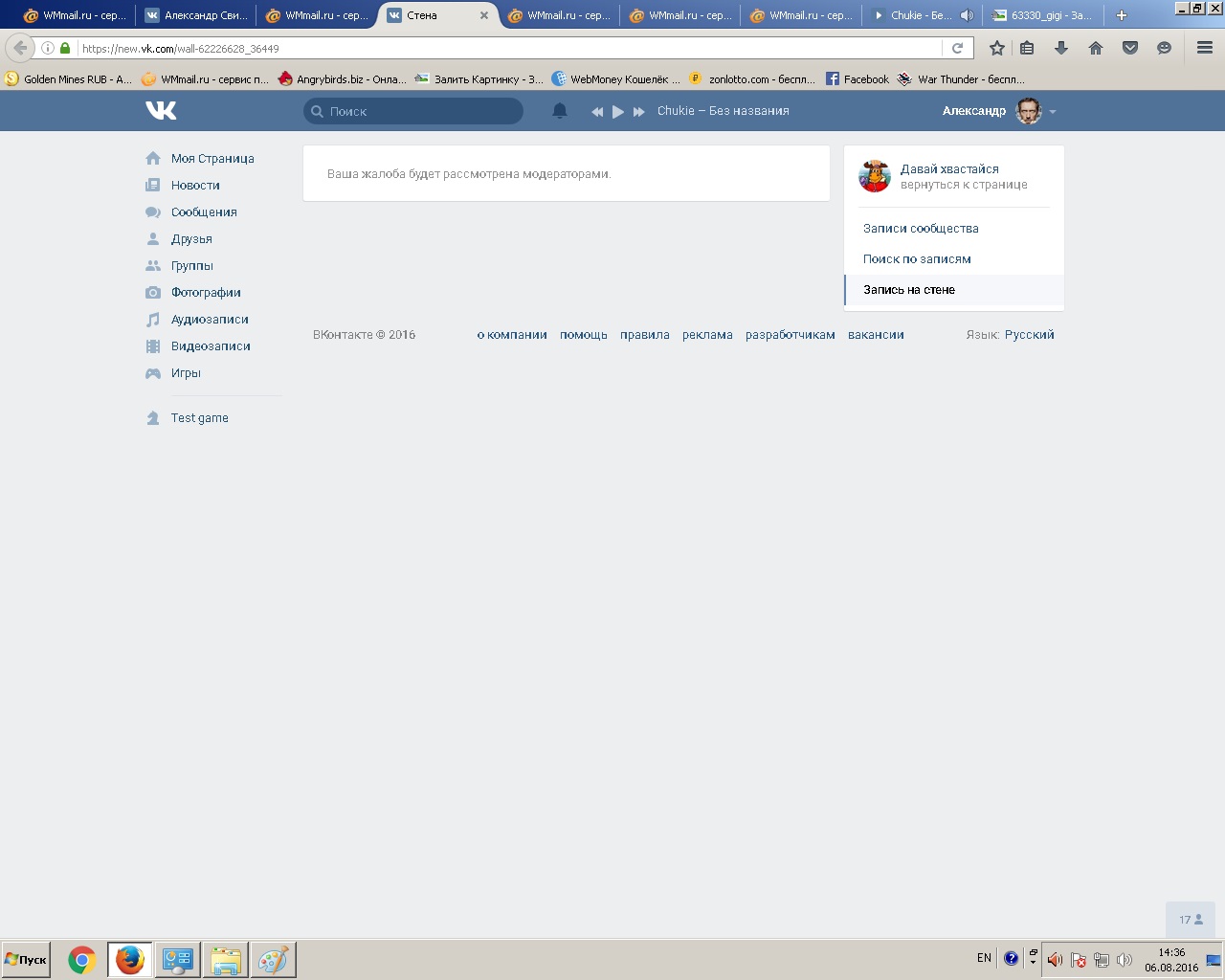Click the Пуск start button
The image size is (1225, 980).
(26, 959)
